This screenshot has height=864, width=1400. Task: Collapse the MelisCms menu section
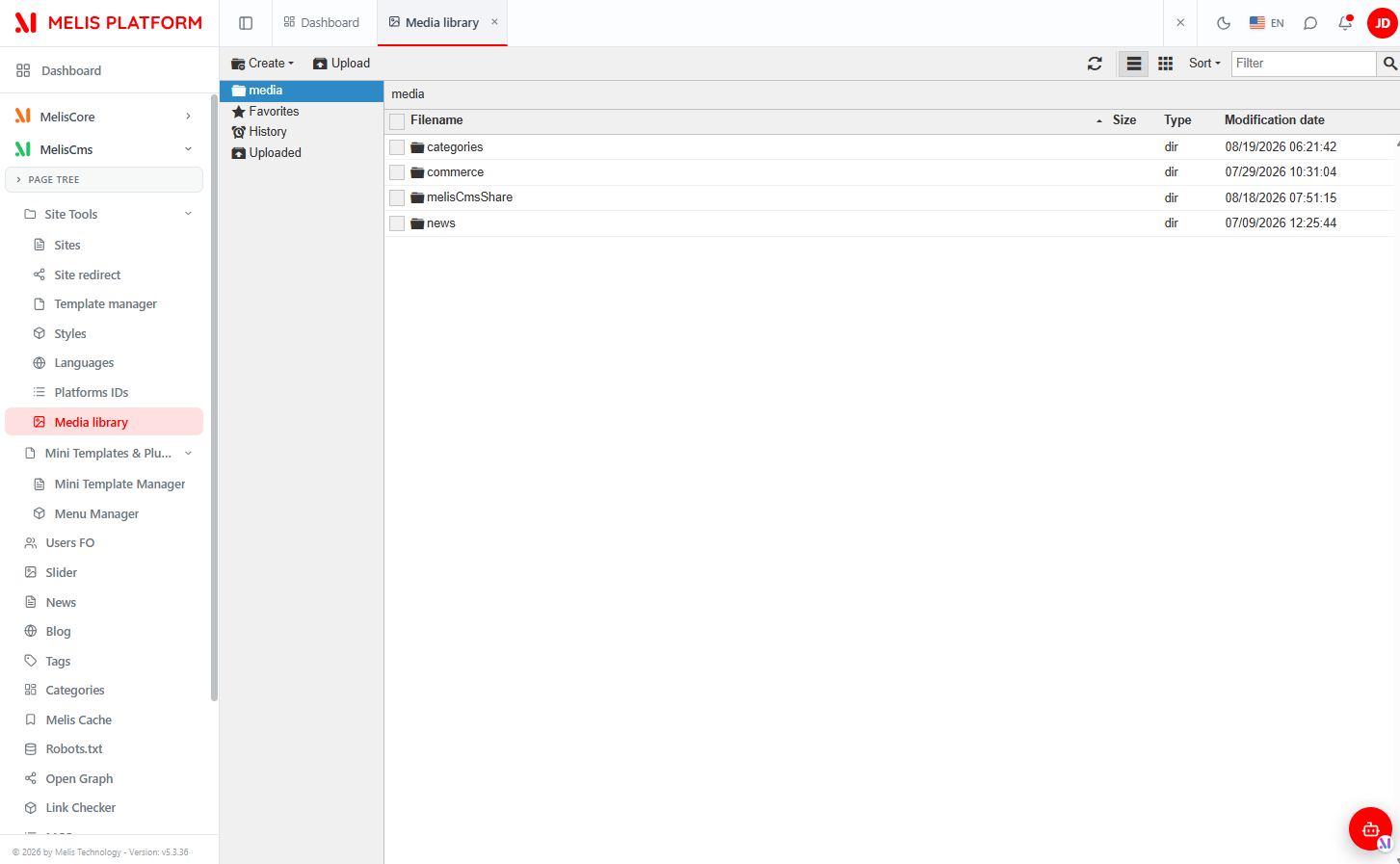[104, 149]
